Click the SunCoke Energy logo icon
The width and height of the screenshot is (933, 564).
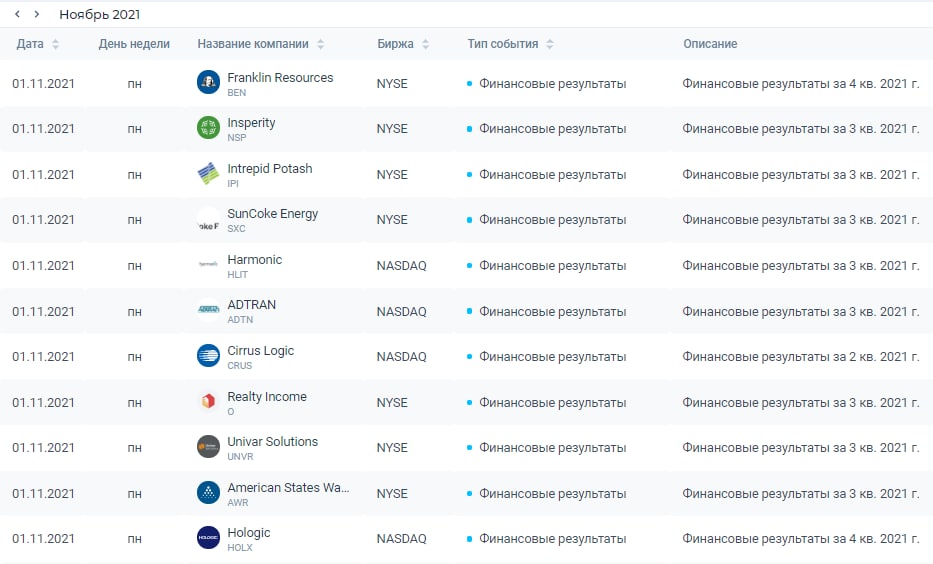coord(208,218)
